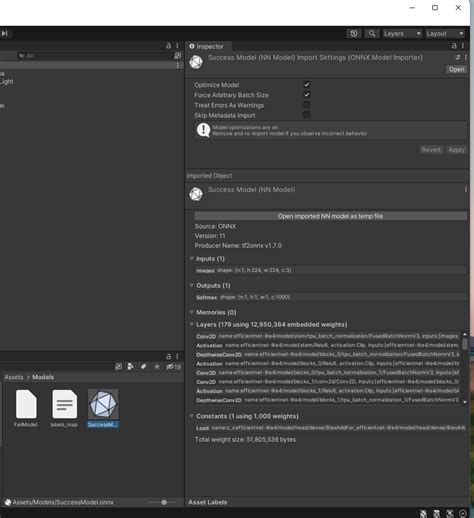The image size is (474, 518).
Task: Open the Import Settings header kebab menu
Action: (x=466, y=57)
